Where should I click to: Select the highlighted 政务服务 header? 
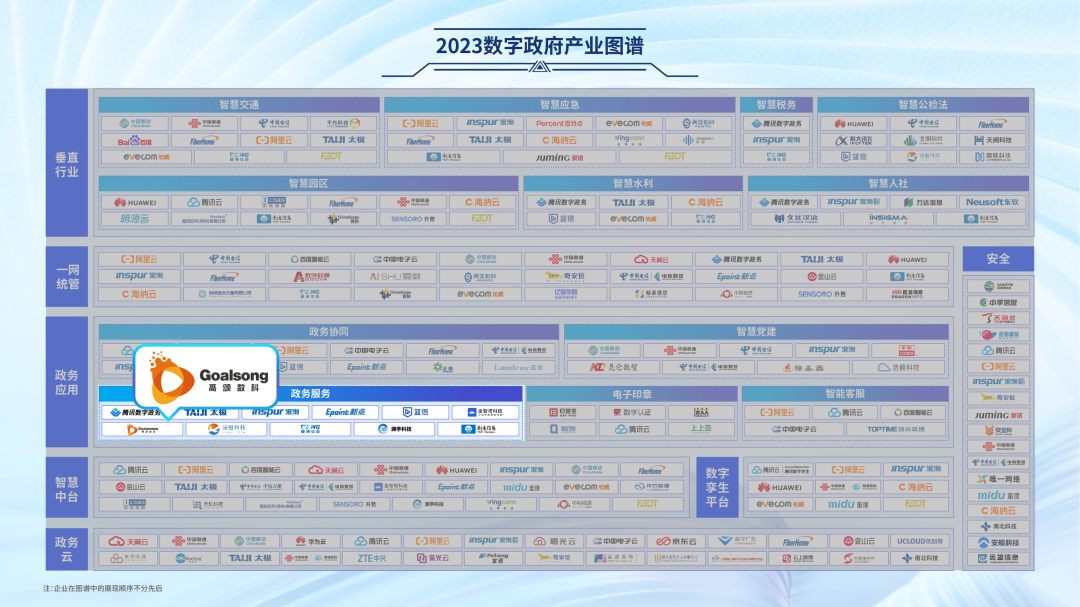click(311, 393)
